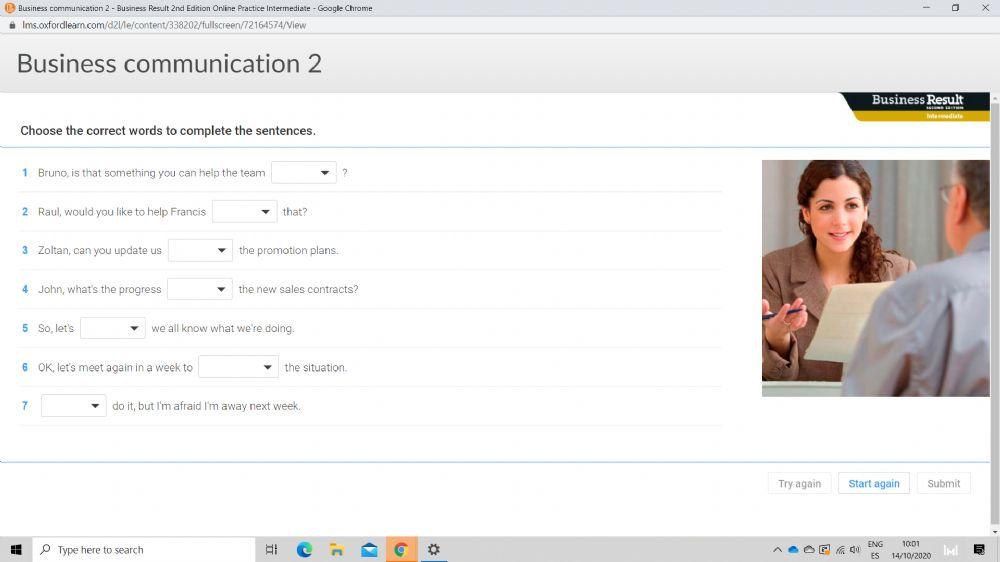Click the Task View icon in taskbar
This screenshot has width=1000, height=562.
271,550
